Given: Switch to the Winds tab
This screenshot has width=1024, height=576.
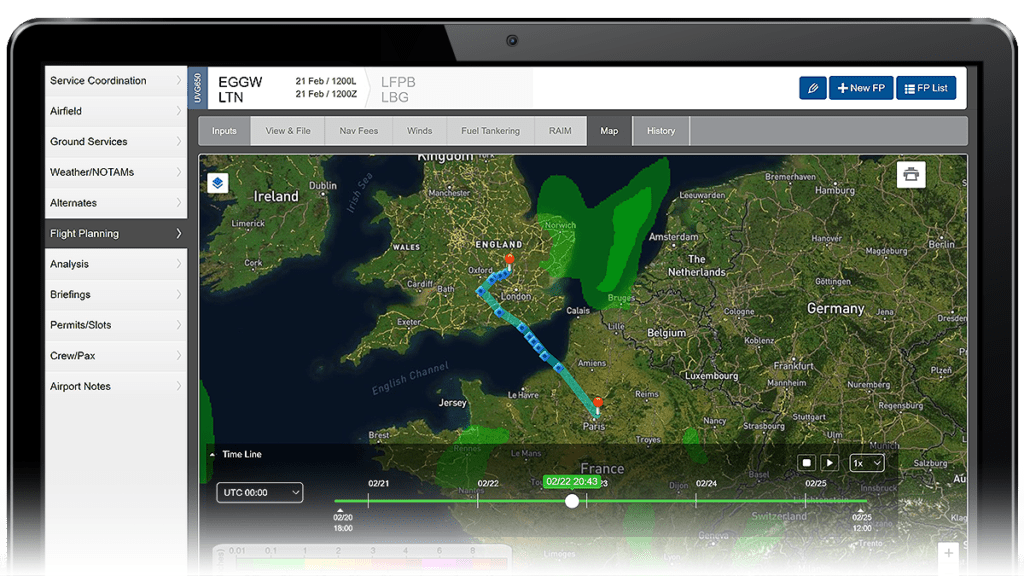Looking at the screenshot, I should point(419,131).
